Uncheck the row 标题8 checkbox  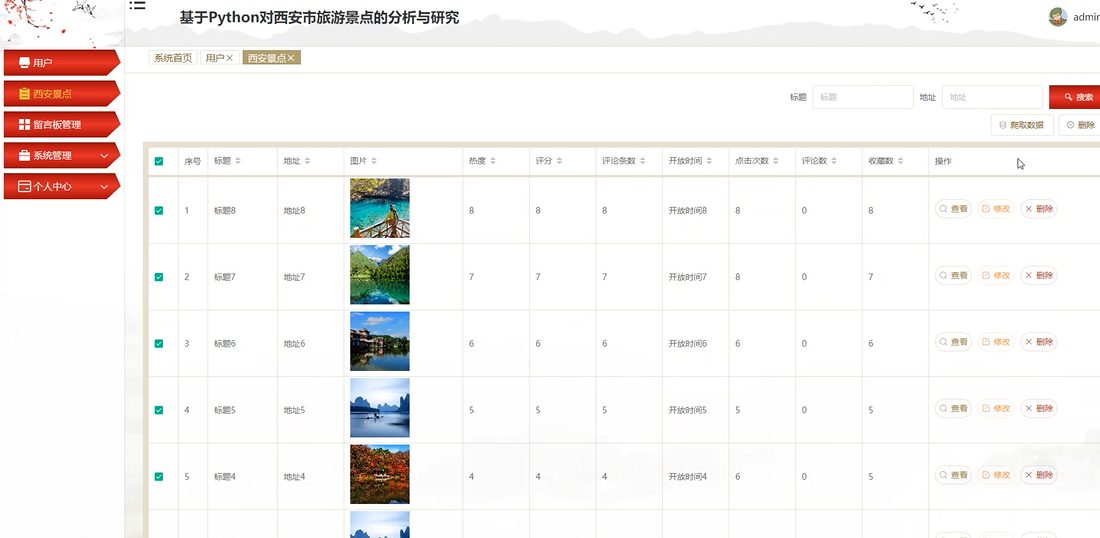[159, 210]
